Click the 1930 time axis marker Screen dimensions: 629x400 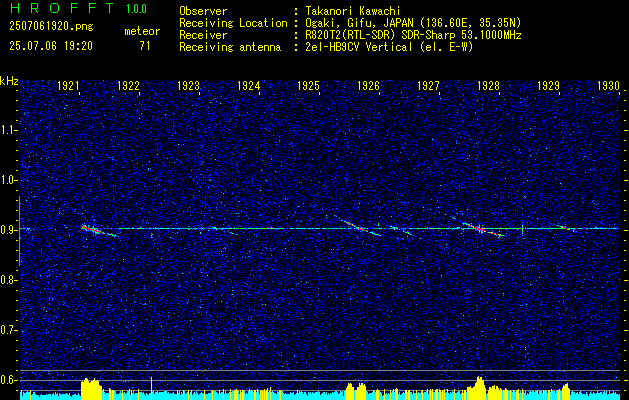(608, 85)
